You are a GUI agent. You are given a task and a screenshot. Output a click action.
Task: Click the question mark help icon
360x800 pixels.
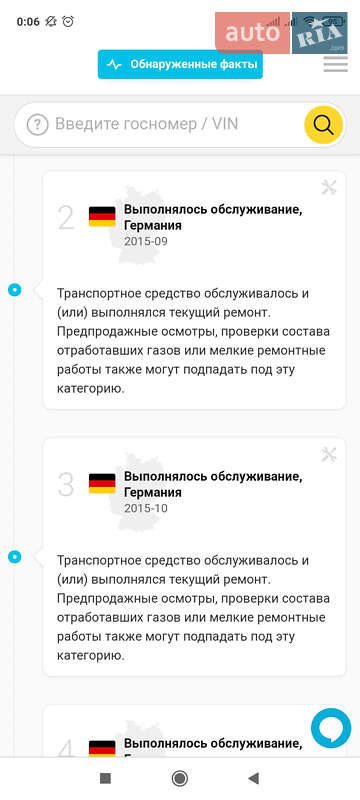coord(37,124)
